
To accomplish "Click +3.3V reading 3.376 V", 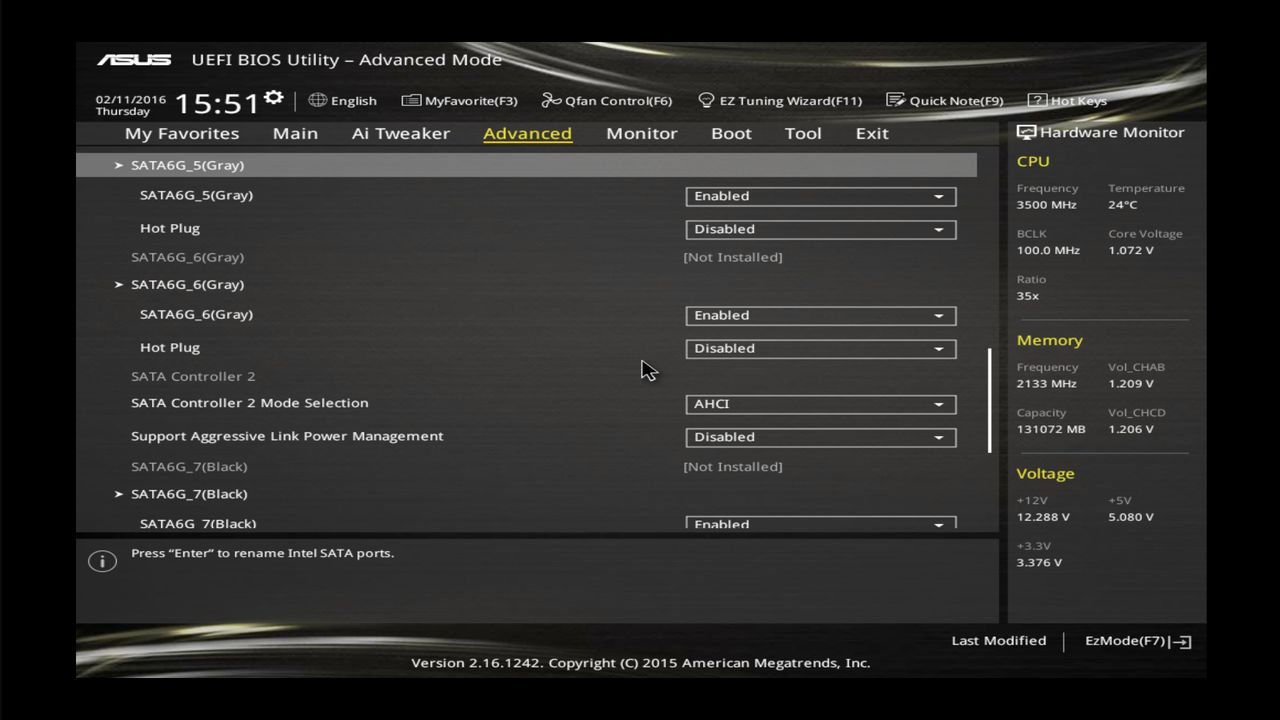I will pyautogui.click(x=1039, y=562).
